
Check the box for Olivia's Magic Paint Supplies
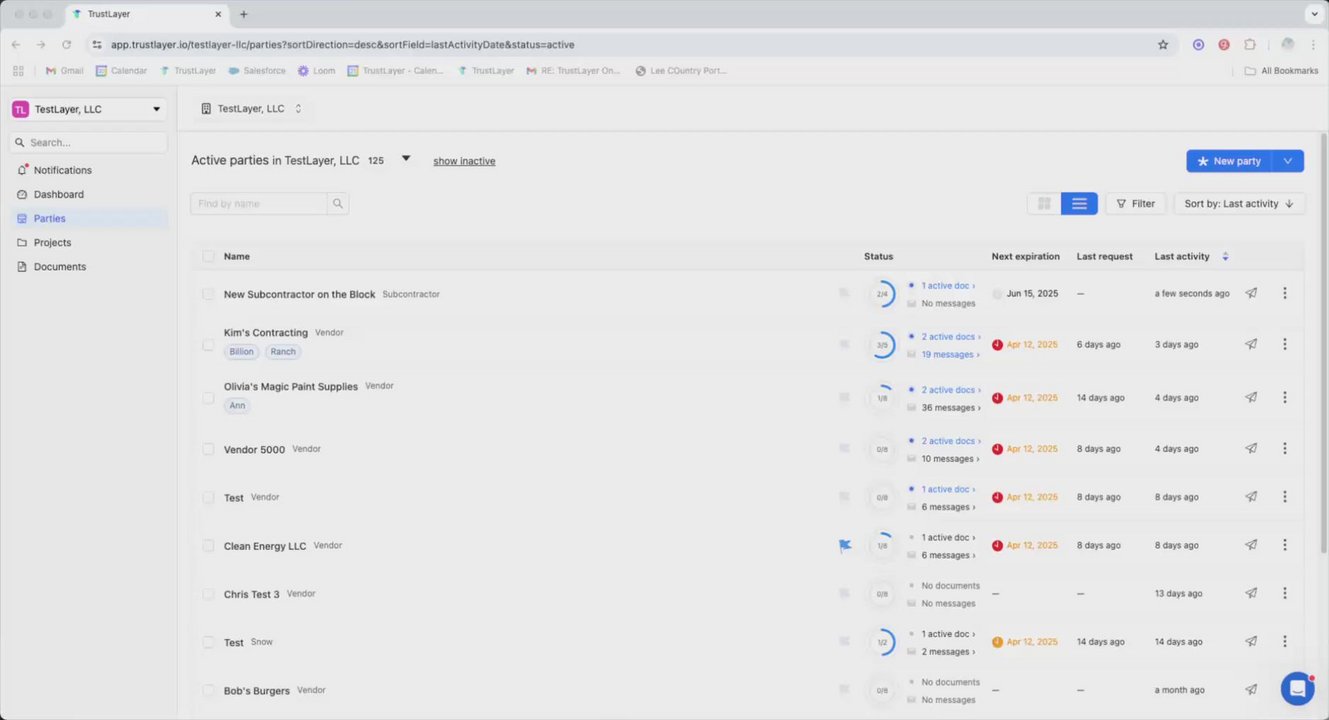point(208,398)
